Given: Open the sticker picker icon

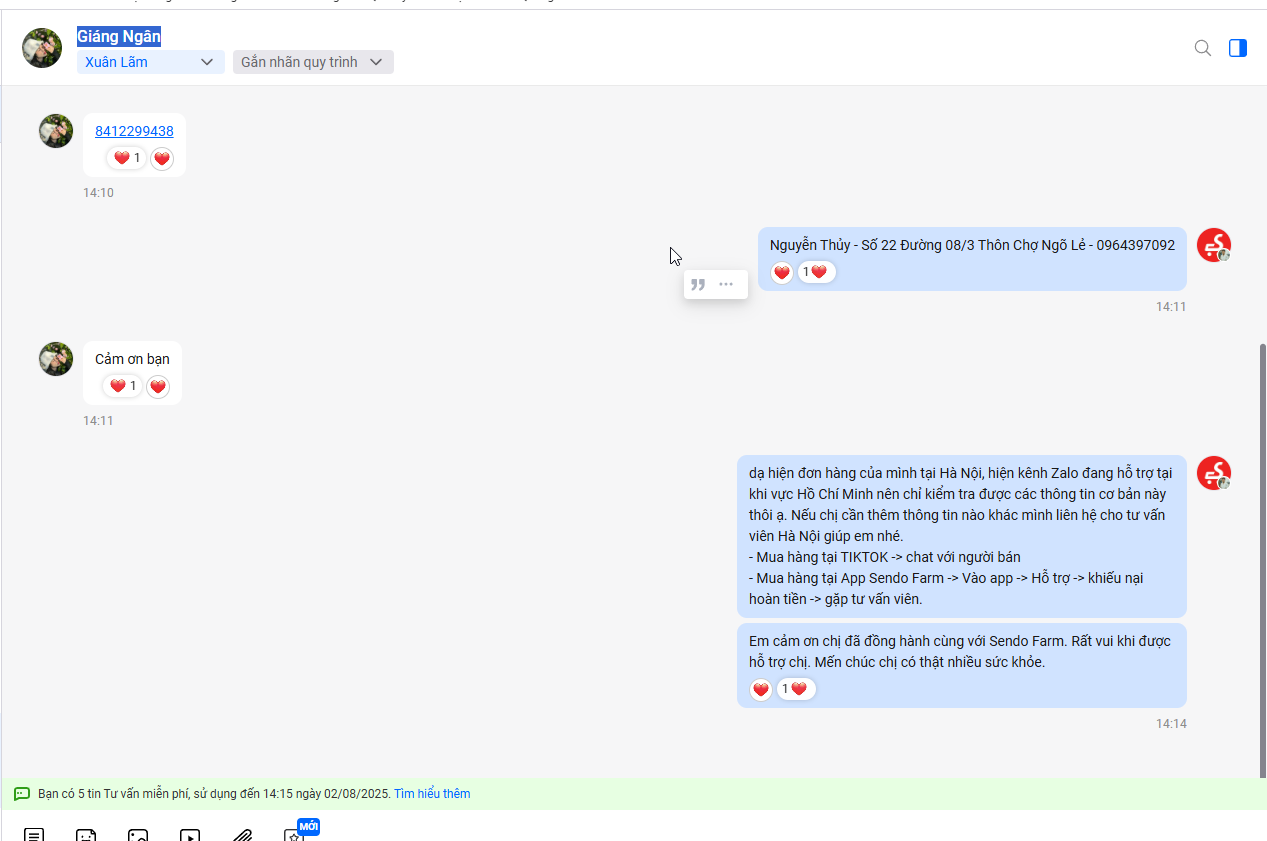Looking at the screenshot, I should click(86, 835).
